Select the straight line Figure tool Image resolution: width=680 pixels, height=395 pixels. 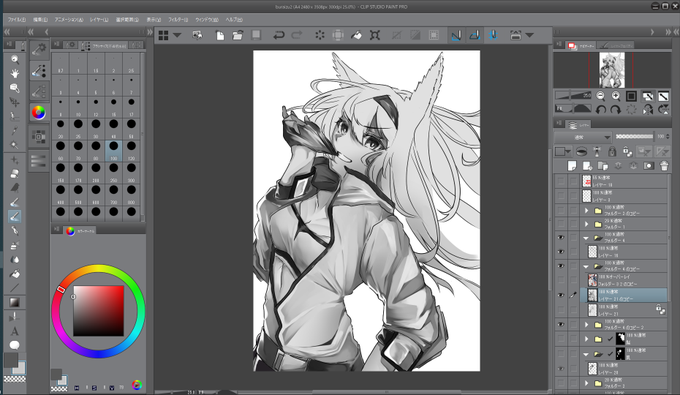click(15, 288)
